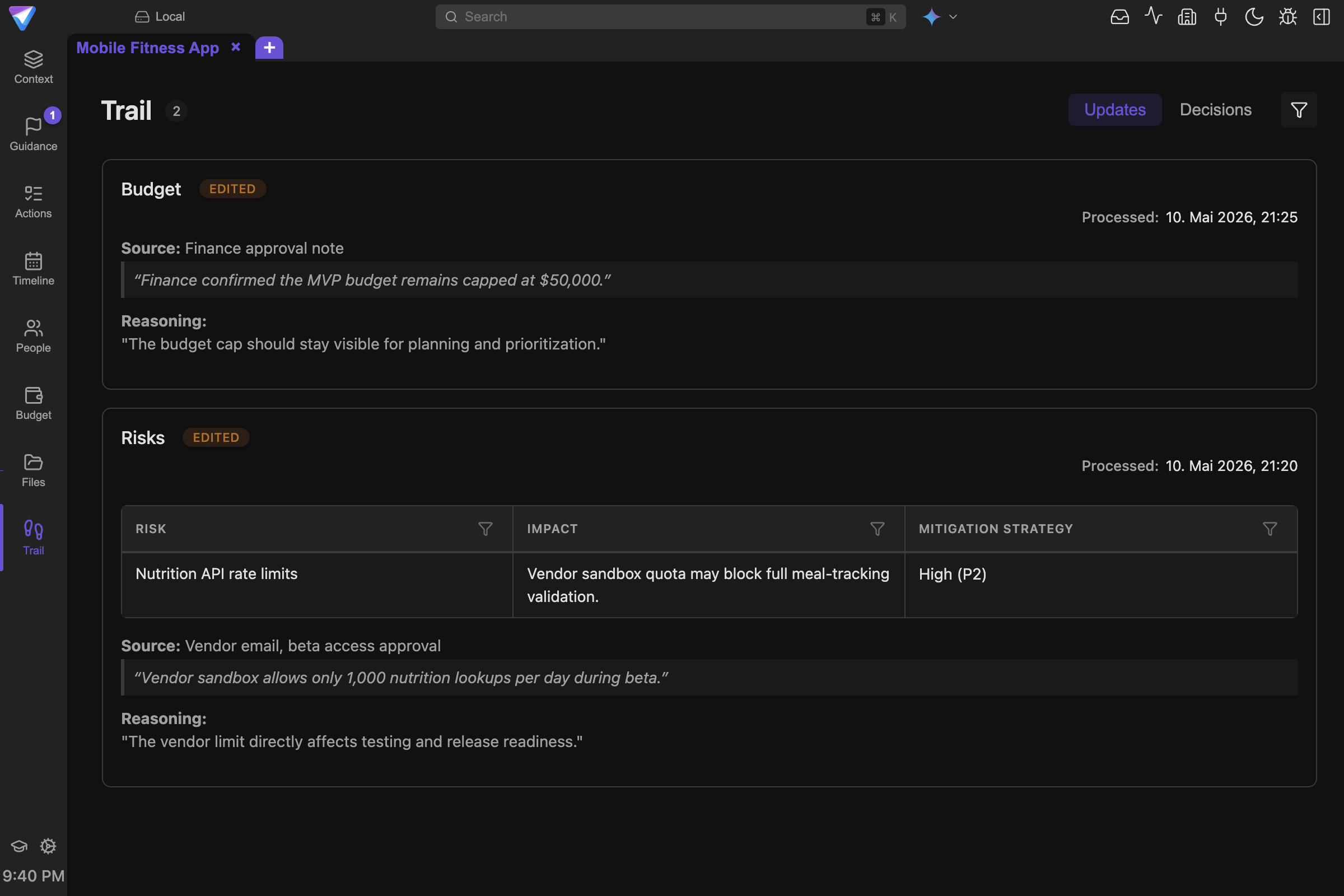Click the app logo in top-left corner

coord(22,17)
